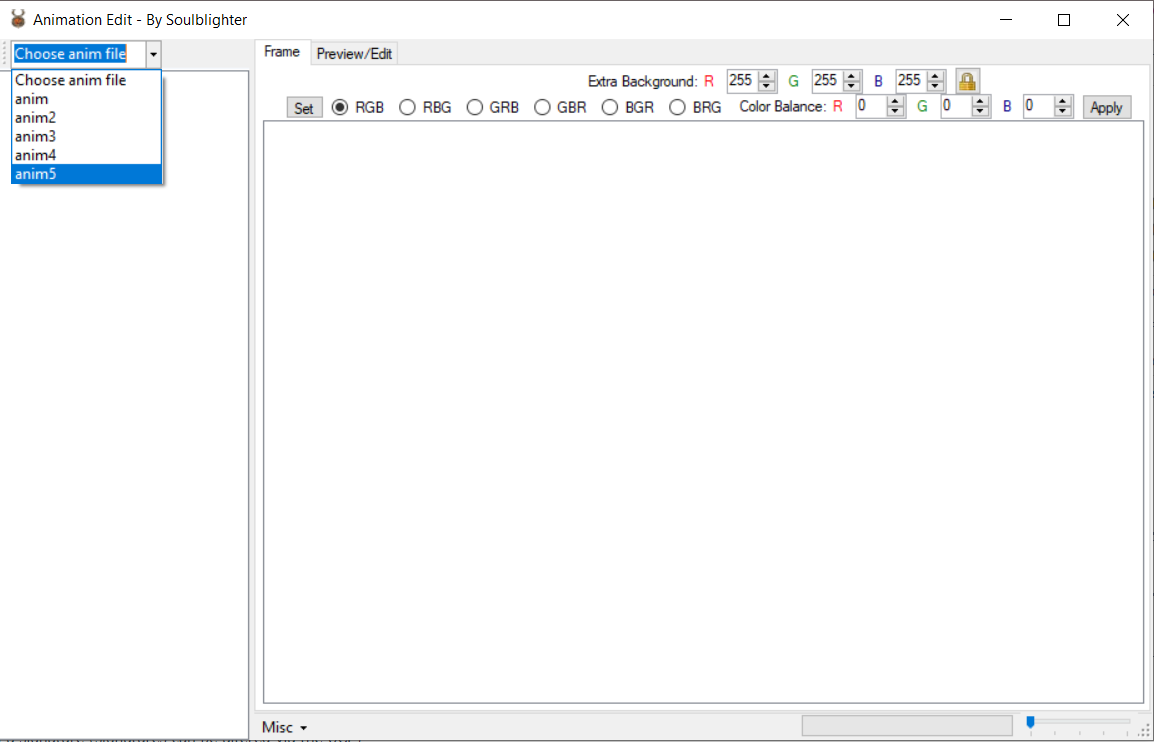The height and width of the screenshot is (742, 1154).
Task: Pick the BRG channel order option
Action: (x=678, y=108)
